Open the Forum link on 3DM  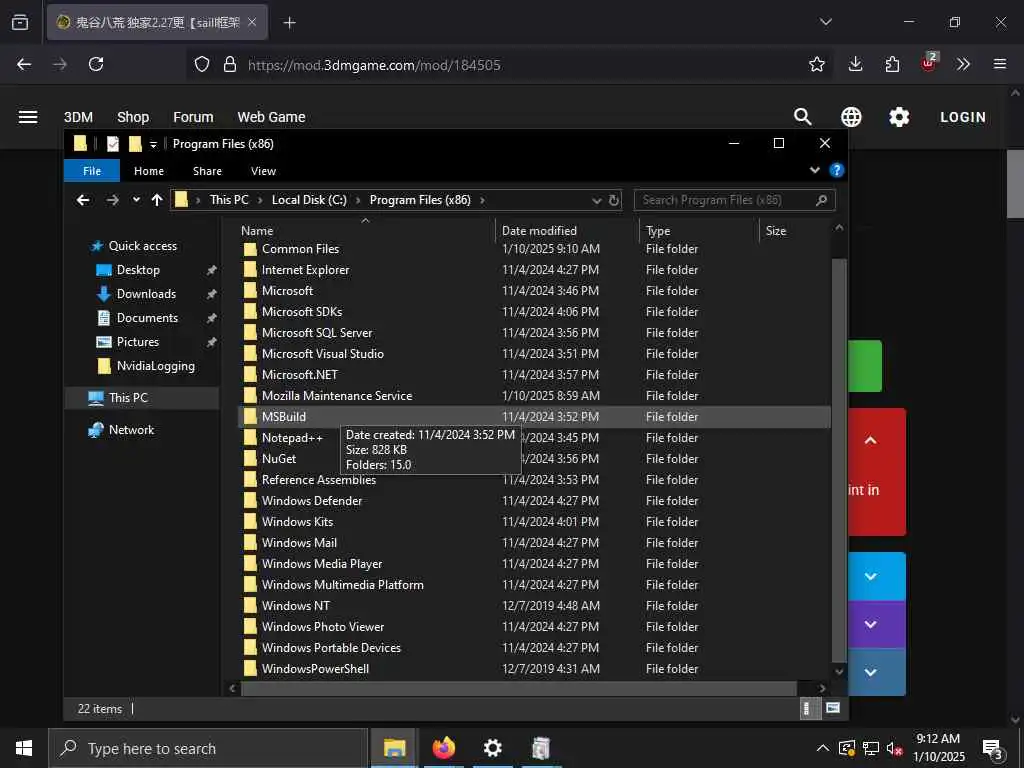pos(193,117)
